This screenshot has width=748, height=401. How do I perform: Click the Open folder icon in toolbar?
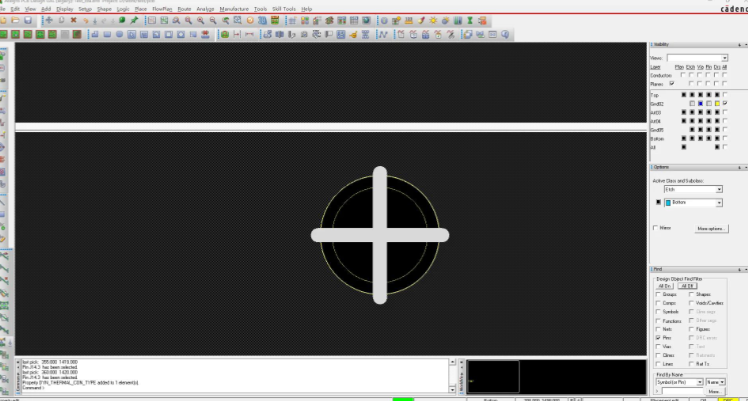pyautogui.click(x=17, y=20)
